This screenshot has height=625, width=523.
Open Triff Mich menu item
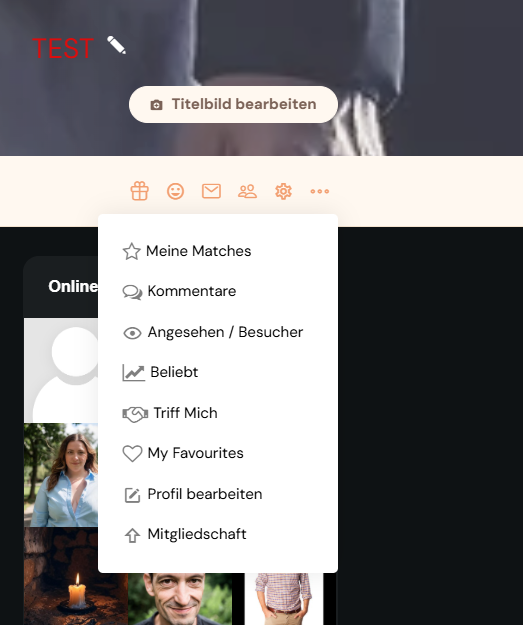click(x=218, y=413)
